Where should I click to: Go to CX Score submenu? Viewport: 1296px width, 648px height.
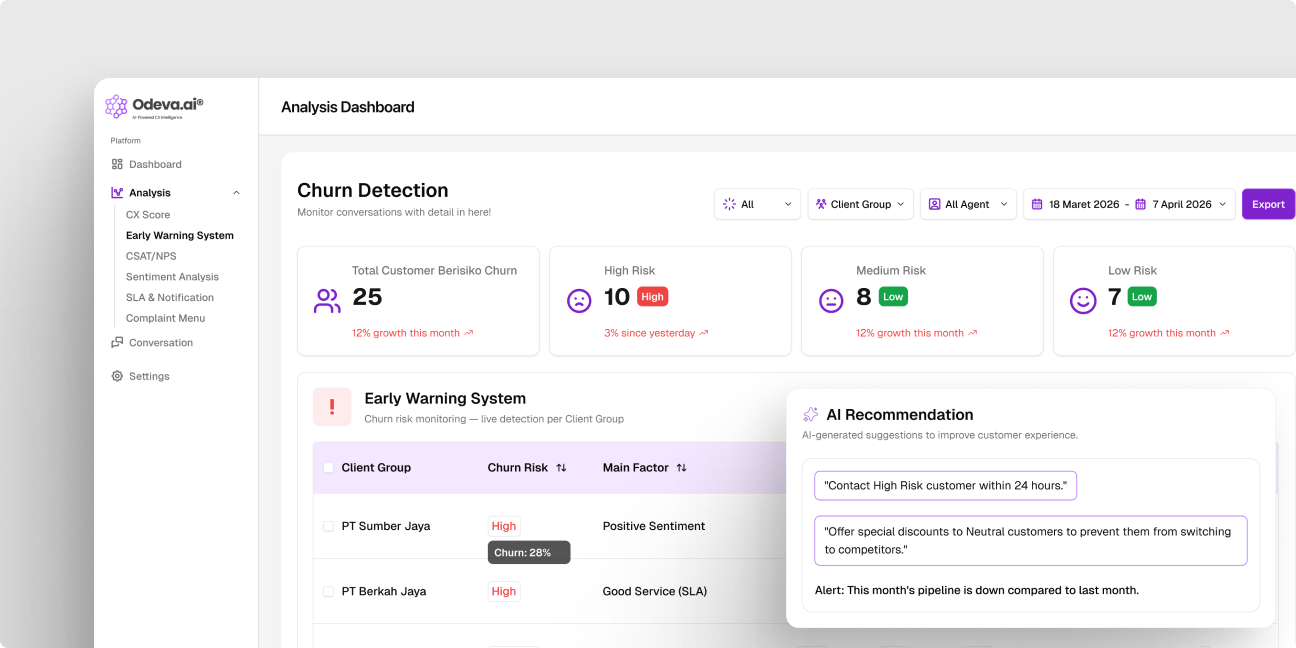click(x=148, y=215)
